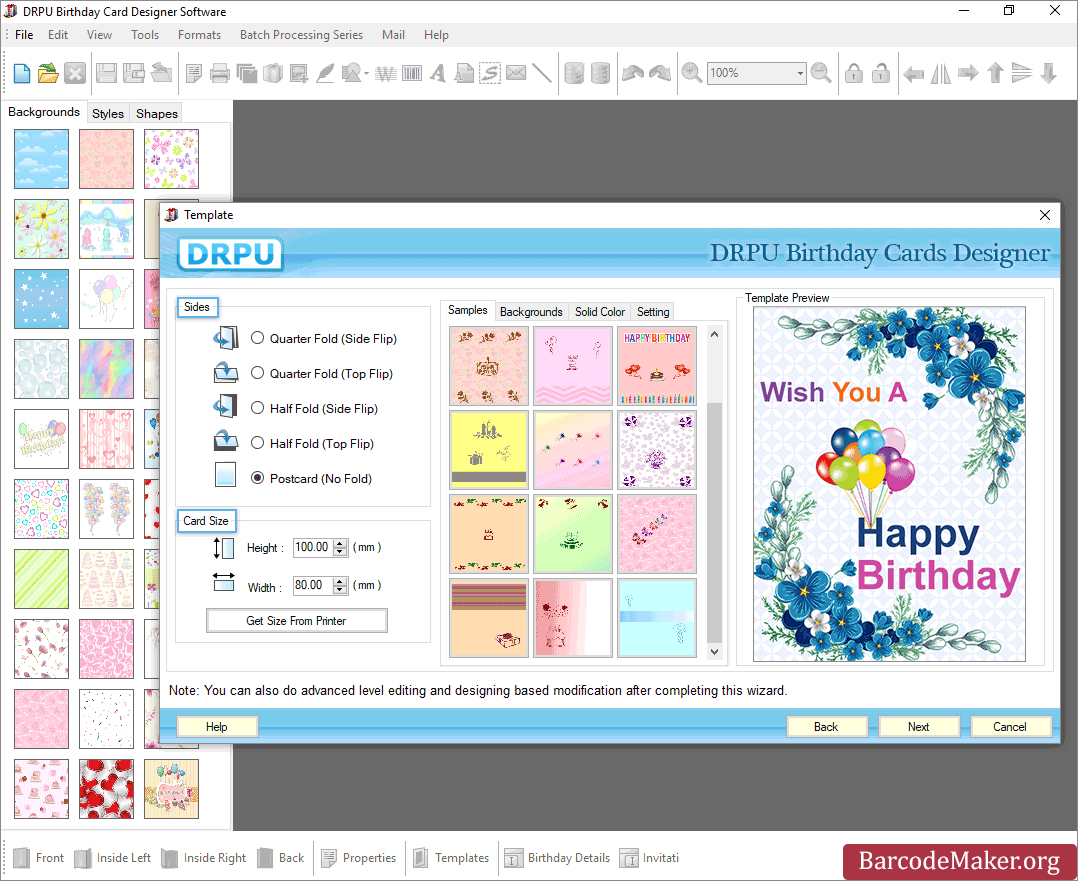Screen dimensions: 1078x881
Task: Click the Help button in Template dialog
Action: click(217, 726)
